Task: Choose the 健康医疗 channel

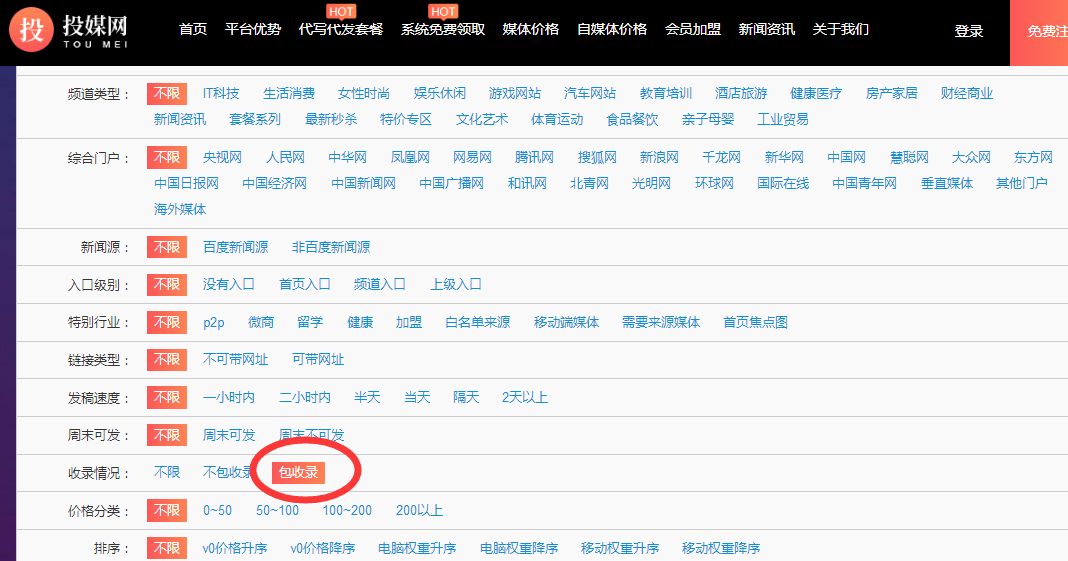Action: [x=816, y=93]
